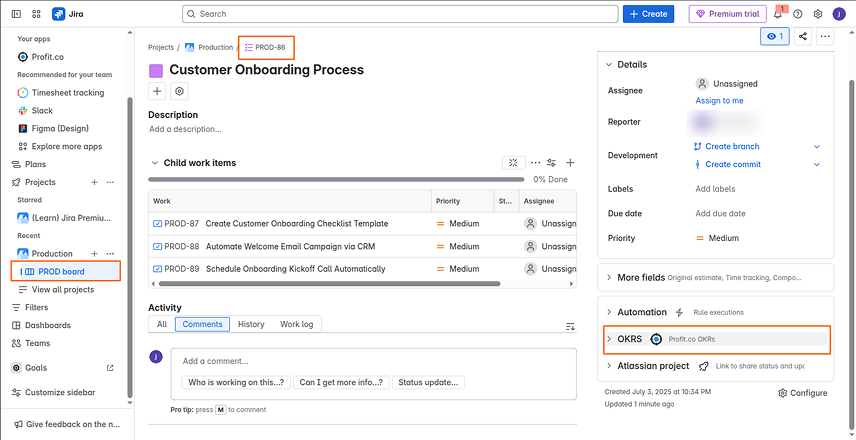Click Assign to me link

tap(719, 100)
